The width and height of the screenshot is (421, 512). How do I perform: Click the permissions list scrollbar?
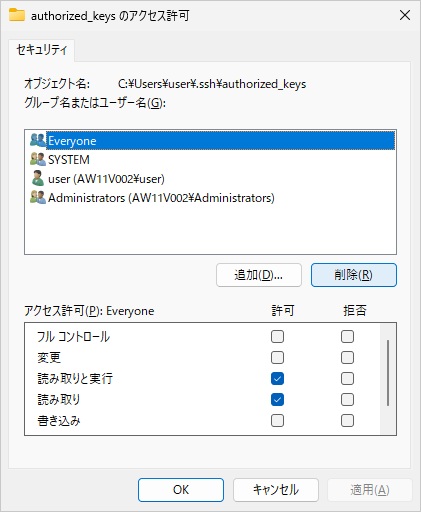(x=388, y=373)
